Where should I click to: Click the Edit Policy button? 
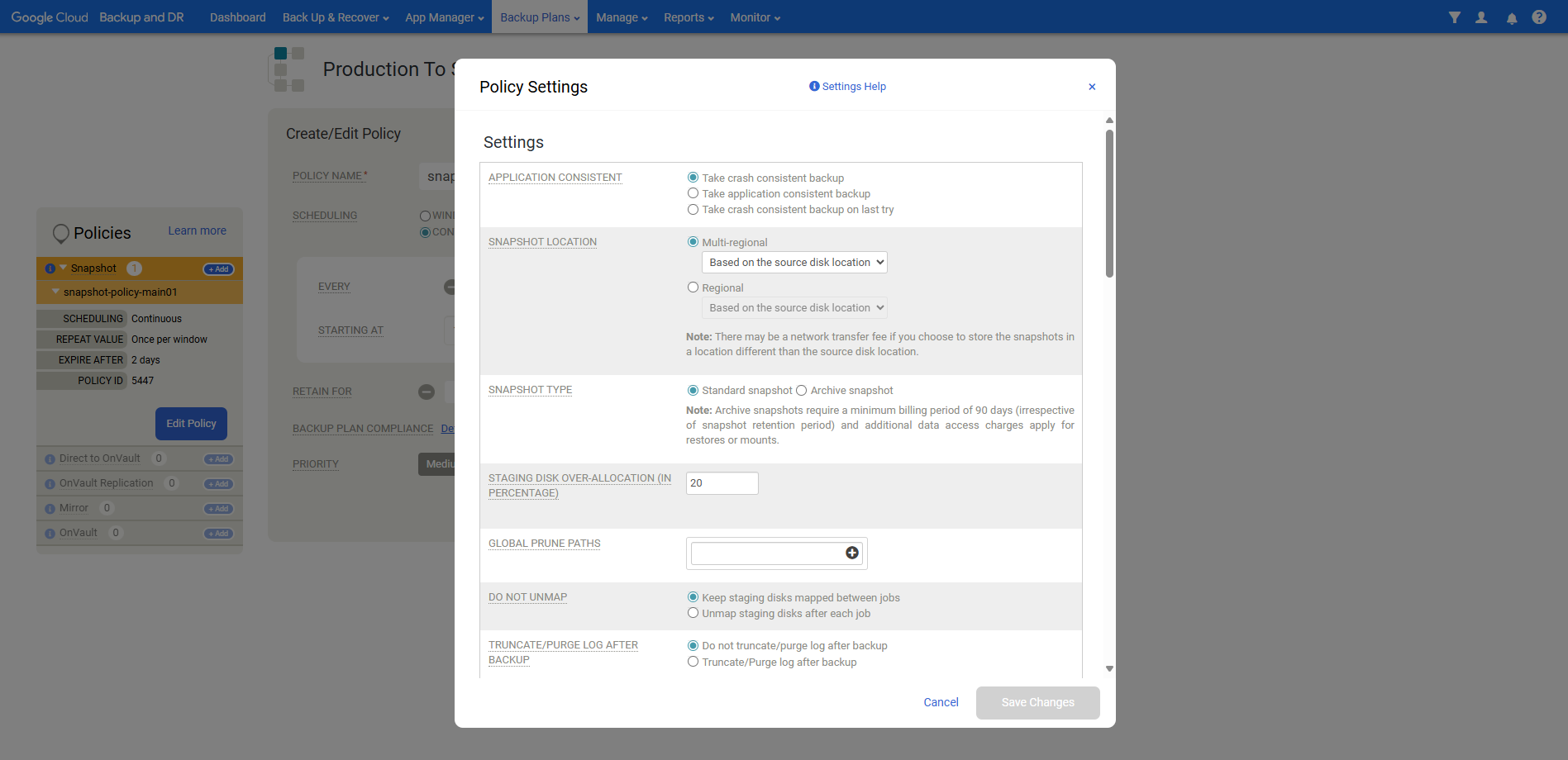click(x=191, y=424)
